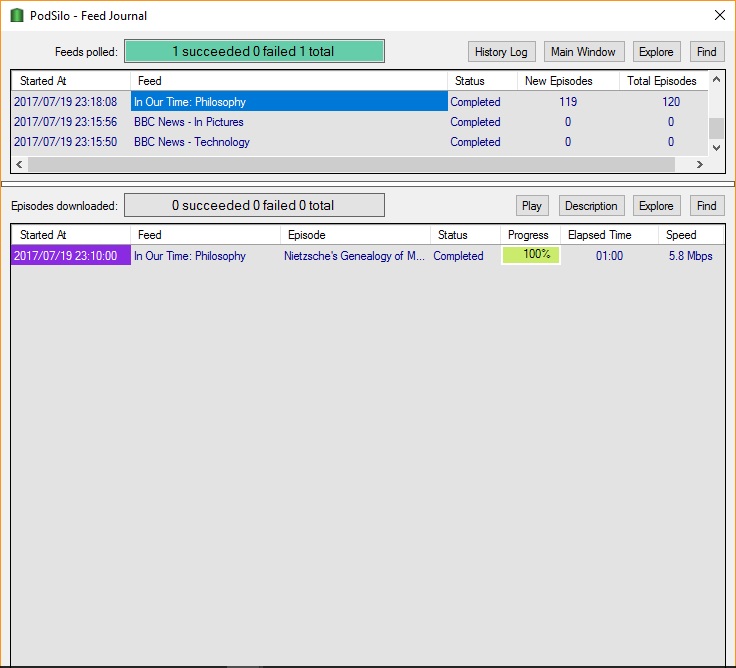Click feeds list horizontal scroll right arrow
This screenshot has height=668, width=736.
[700, 164]
